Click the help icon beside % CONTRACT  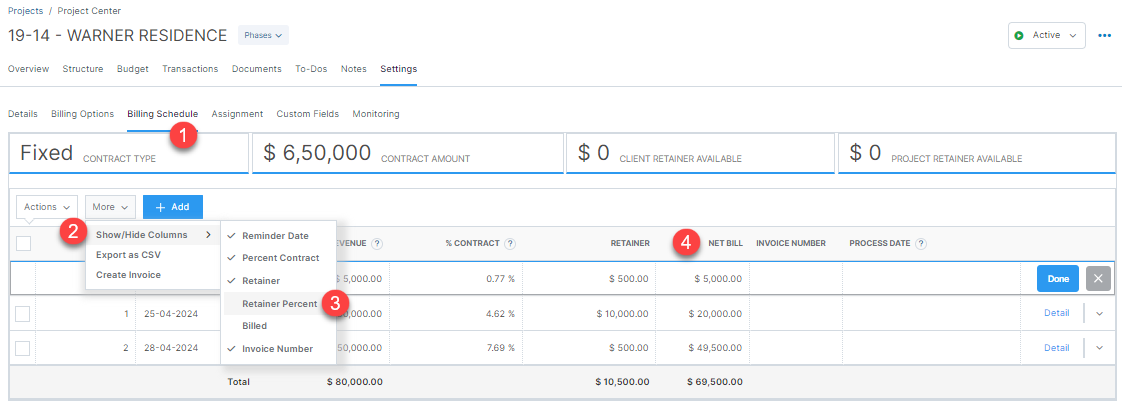[510, 243]
